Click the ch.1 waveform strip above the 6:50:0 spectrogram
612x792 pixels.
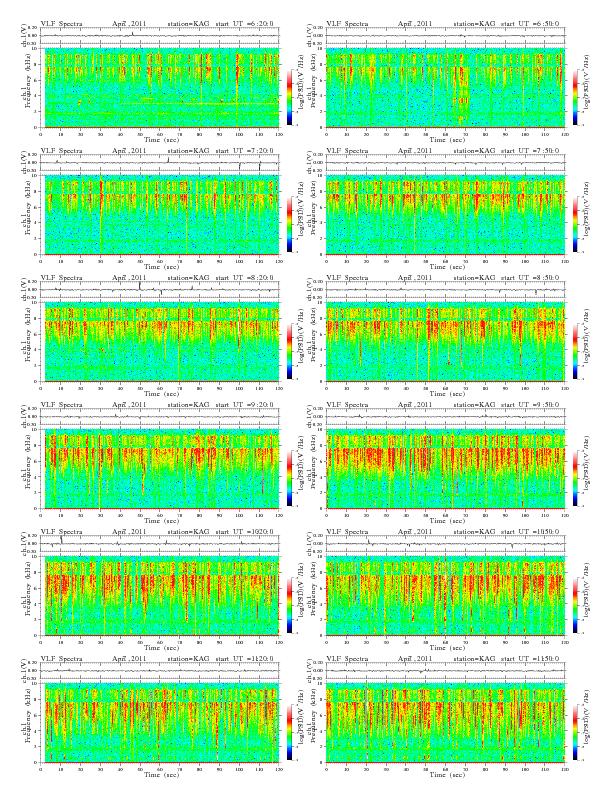445,36
